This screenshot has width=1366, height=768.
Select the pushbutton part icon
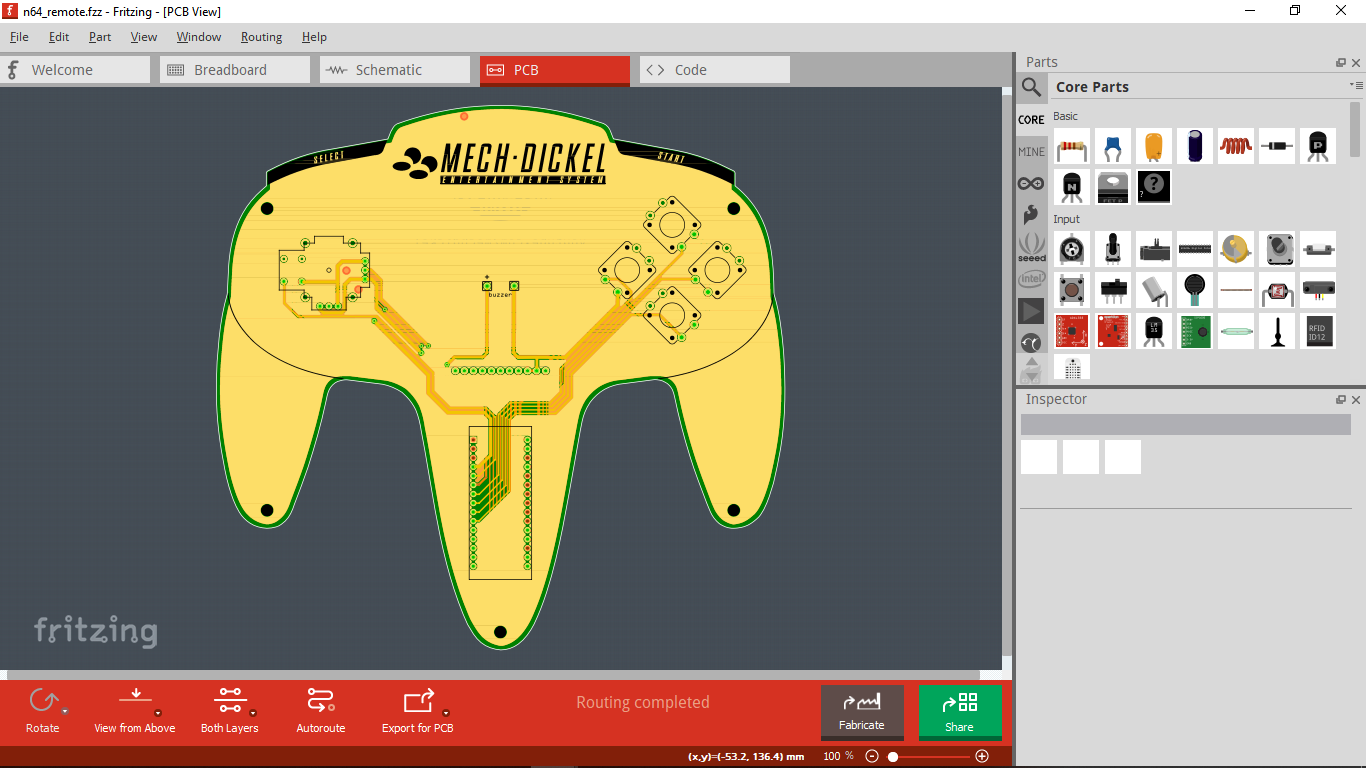click(1073, 290)
